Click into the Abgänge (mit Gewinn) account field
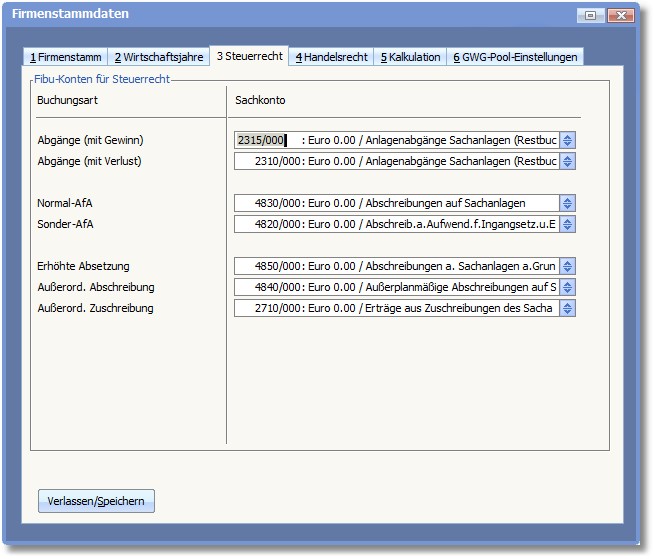Screen dimensions: 654x559 (396, 141)
